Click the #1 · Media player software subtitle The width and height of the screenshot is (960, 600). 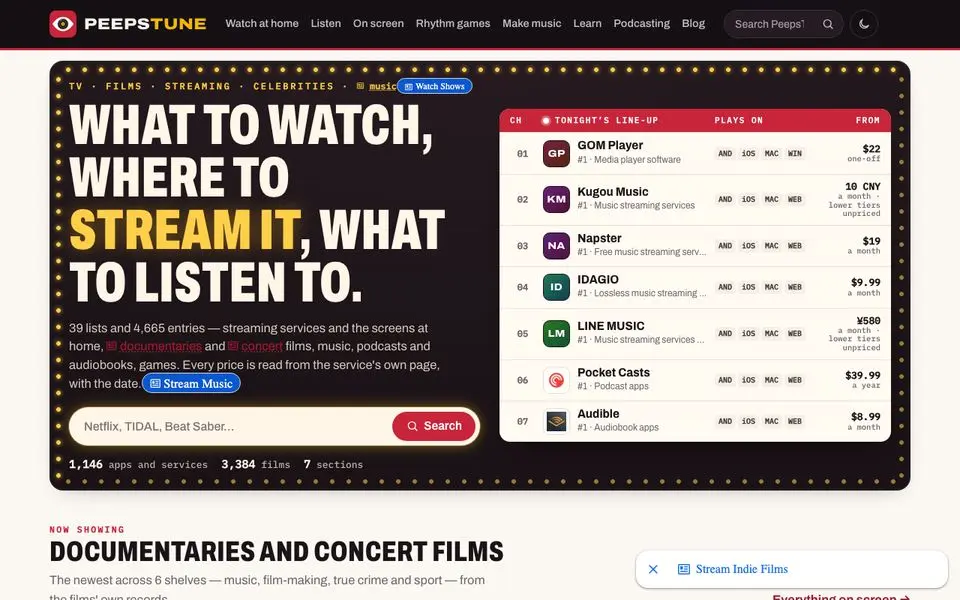(629, 160)
